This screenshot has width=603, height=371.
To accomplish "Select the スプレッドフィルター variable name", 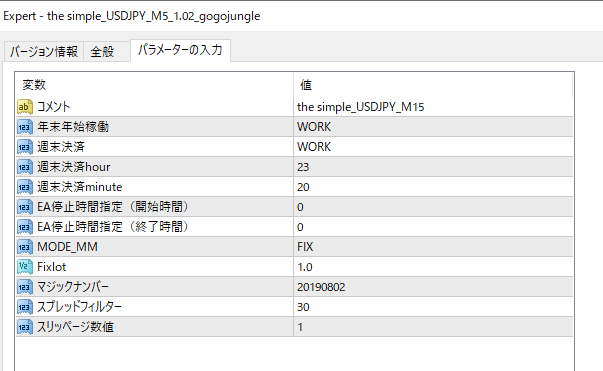I will pos(79,307).
